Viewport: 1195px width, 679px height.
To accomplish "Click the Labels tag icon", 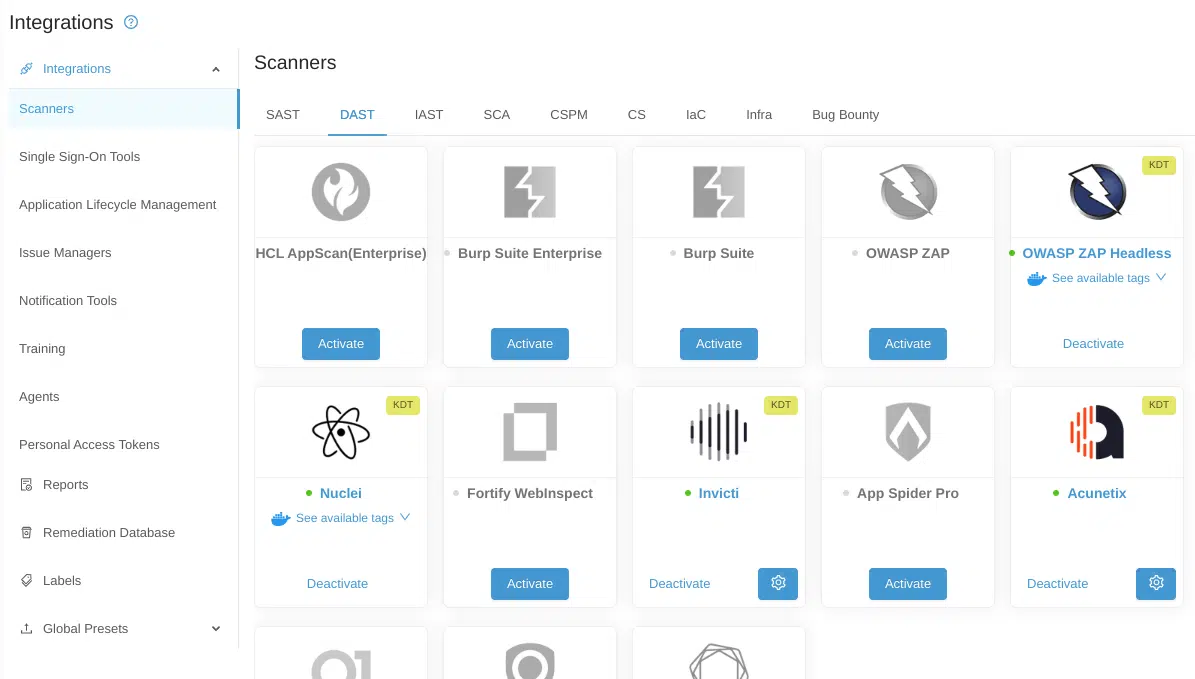I will tap(26, 581).
